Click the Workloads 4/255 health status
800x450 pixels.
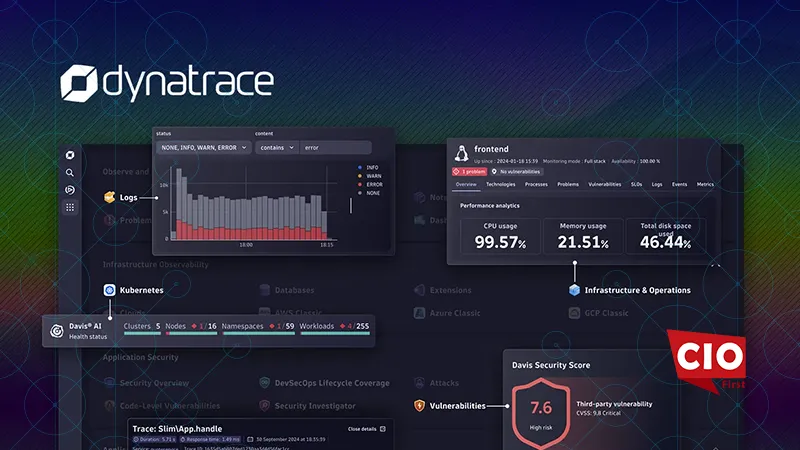tap(334, 329)
